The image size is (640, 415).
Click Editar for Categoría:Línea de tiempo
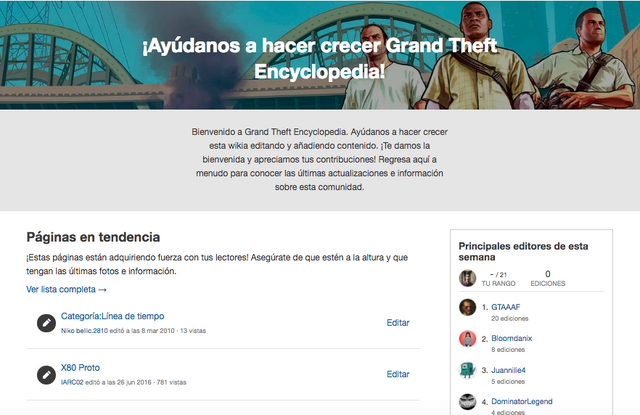point(398,323)
